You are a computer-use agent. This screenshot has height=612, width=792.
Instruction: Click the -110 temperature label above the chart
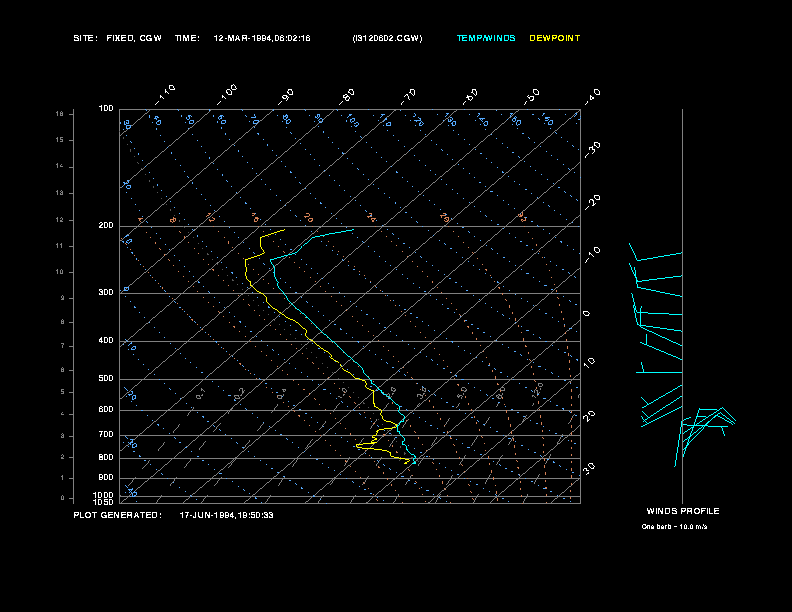[x=165, y=95]
